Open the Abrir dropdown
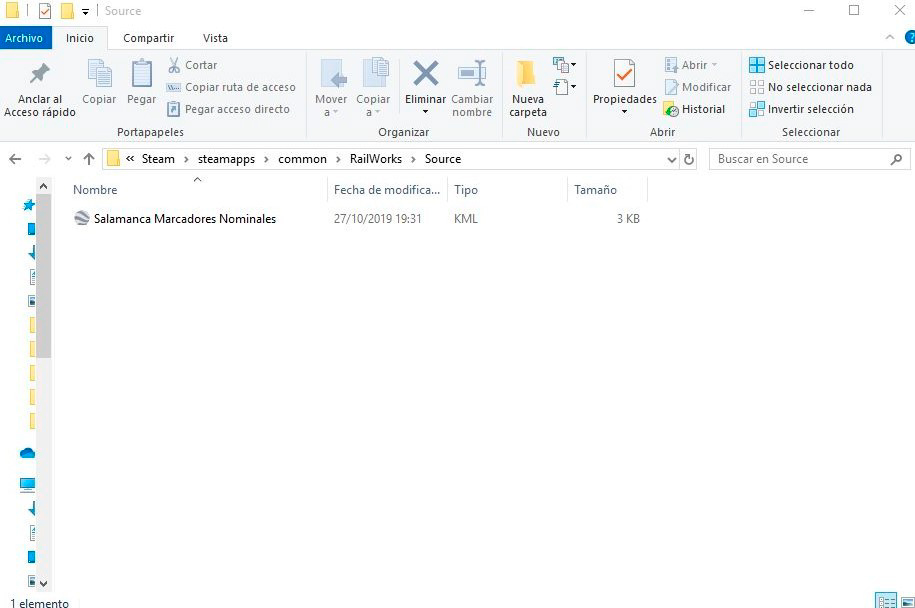Viewport: 915px width, 608px height. point(714,65)
